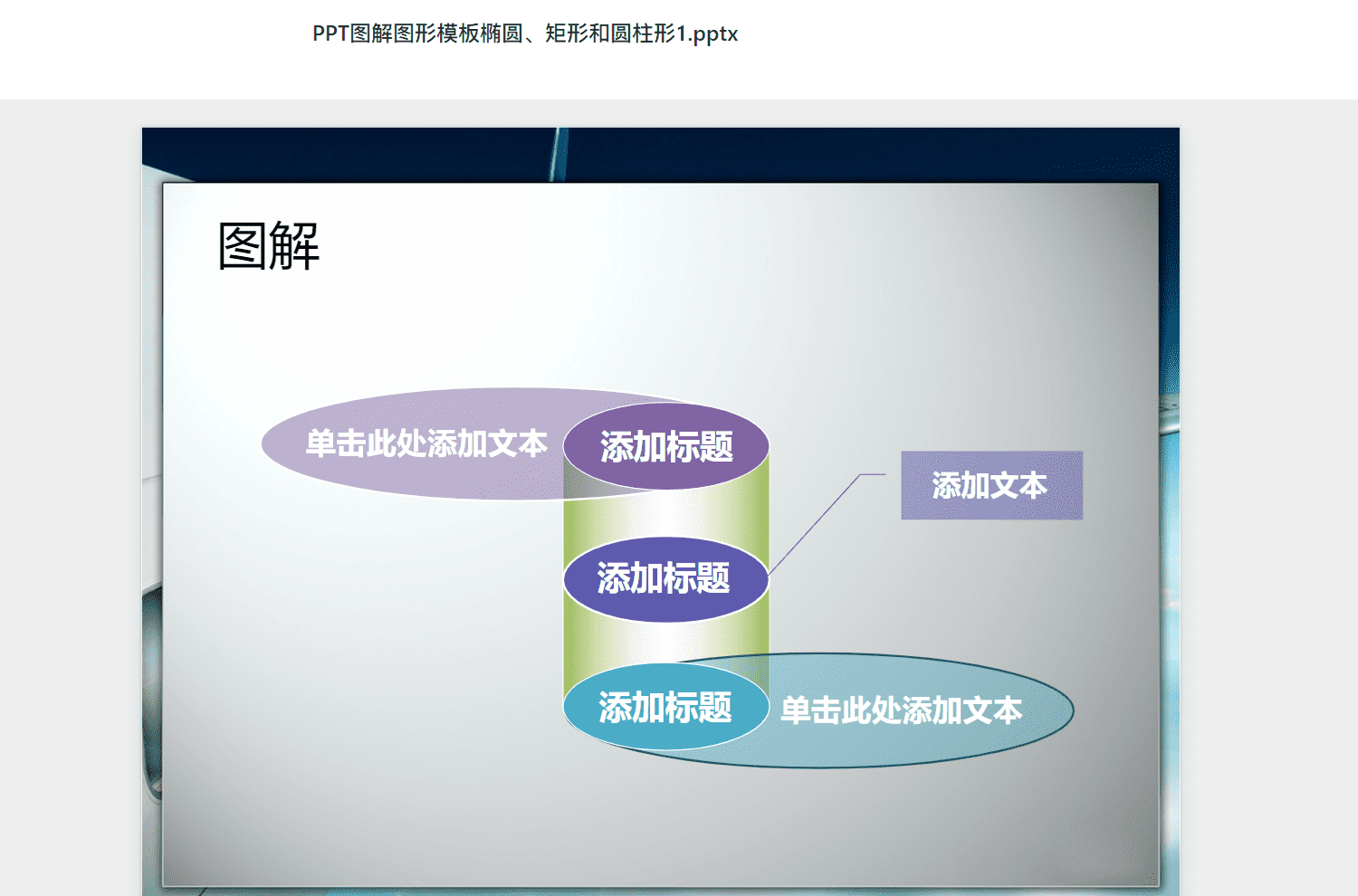Select the bottom teal ellipse '添加标题'
Viewport: 1358px width, 896px height.
(665, 707)
